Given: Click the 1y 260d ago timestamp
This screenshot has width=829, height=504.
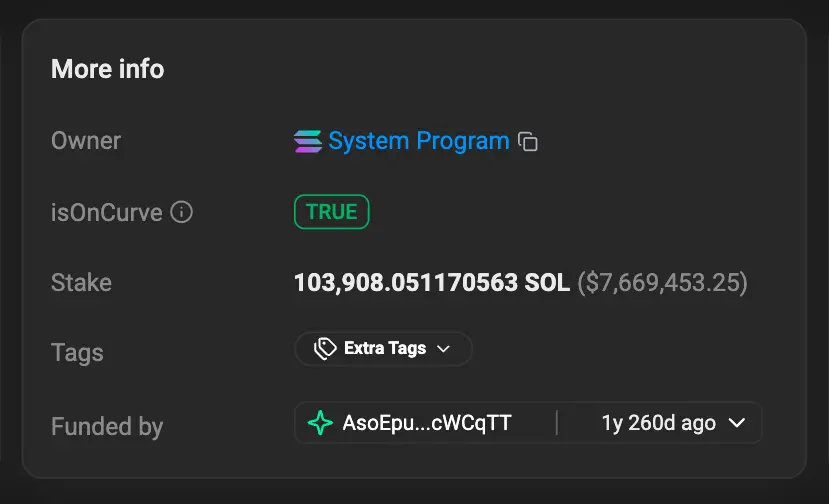Looking at the screenshot, I should [x=659, y=423].
